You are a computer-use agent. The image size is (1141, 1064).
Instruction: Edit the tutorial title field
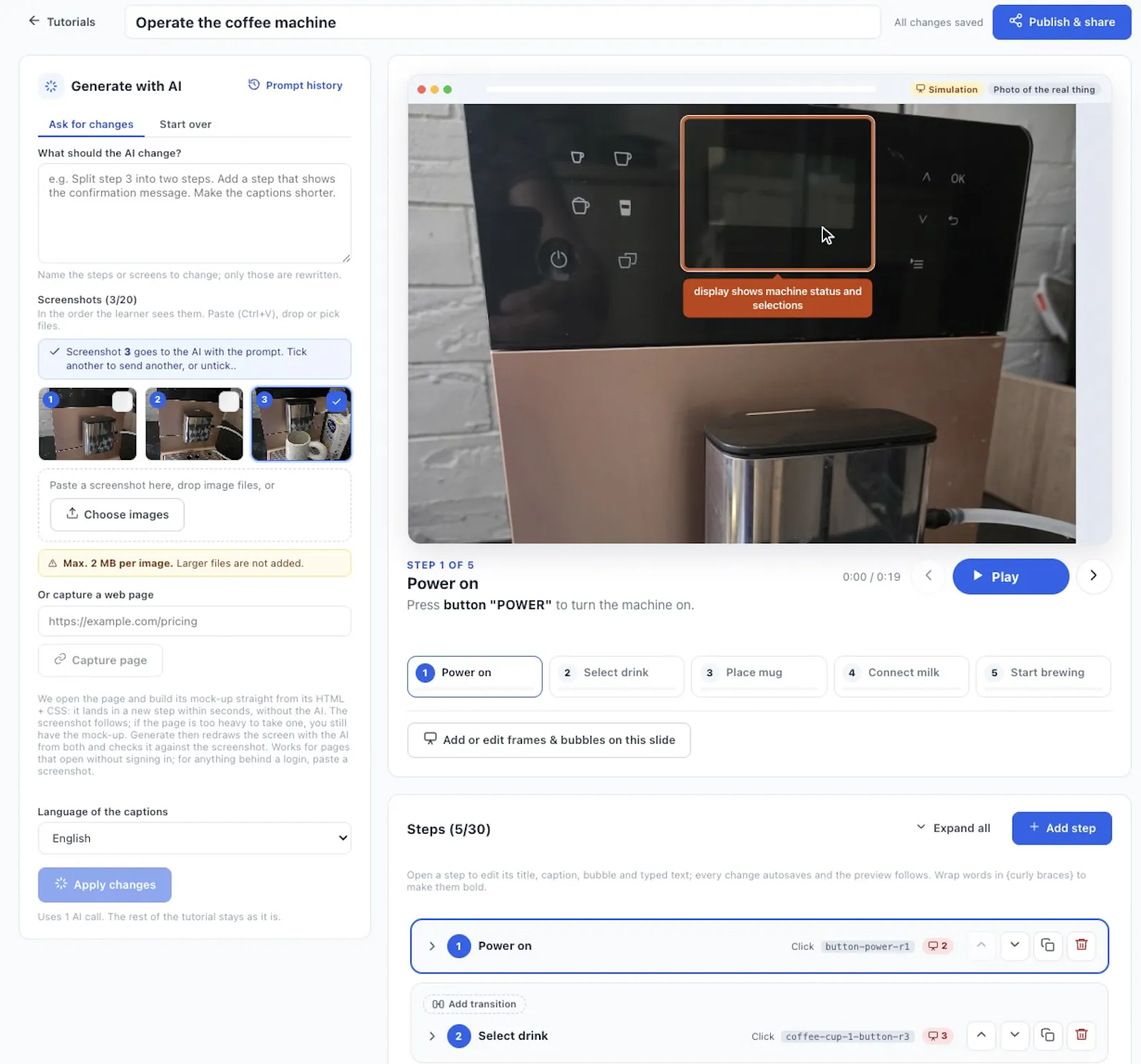(502, 22)
